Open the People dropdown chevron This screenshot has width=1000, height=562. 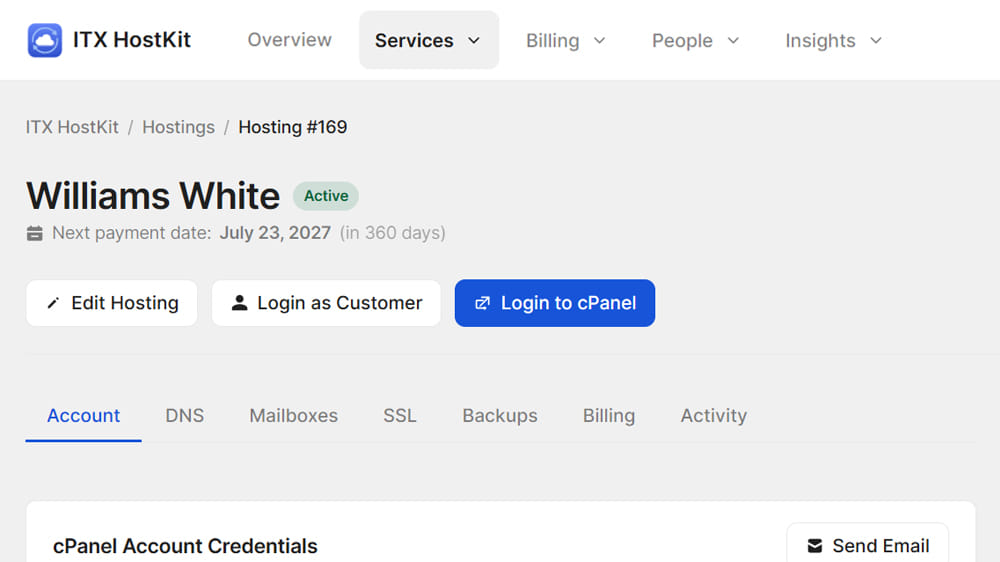[733, 40]
